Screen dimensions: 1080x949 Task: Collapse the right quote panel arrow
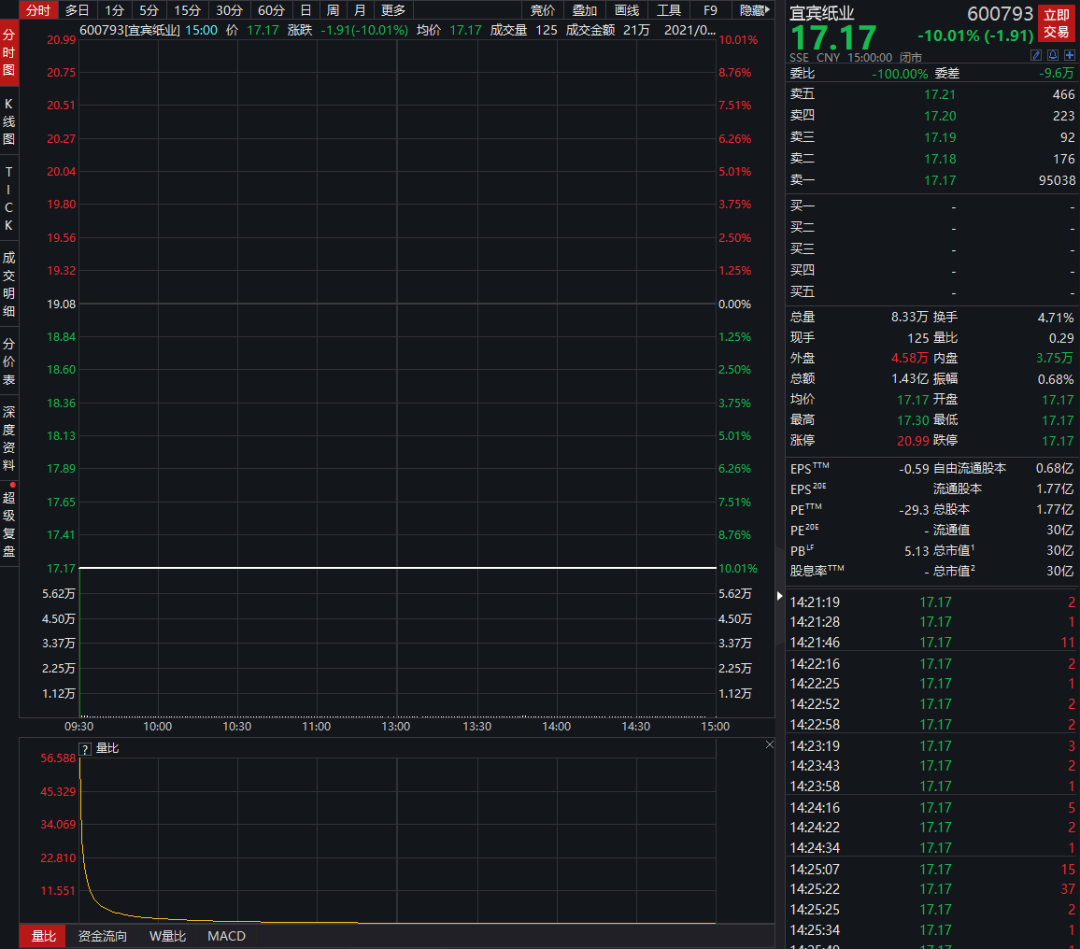tap(780, 596)
